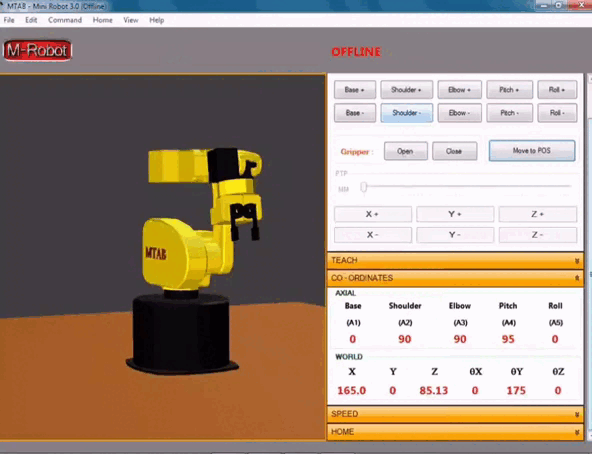Click the CO-ORDINATES panel header label
The height and width of the screenshot is (454, 592).
click(x=362, y=278)
